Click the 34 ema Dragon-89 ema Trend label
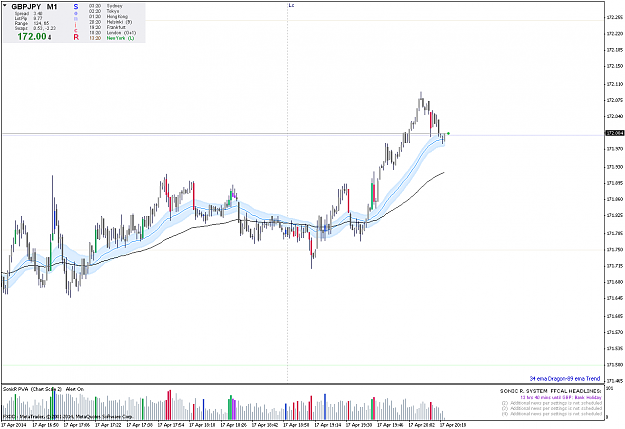The width and height of the screenshot is (625, 429). coord(565,378)
